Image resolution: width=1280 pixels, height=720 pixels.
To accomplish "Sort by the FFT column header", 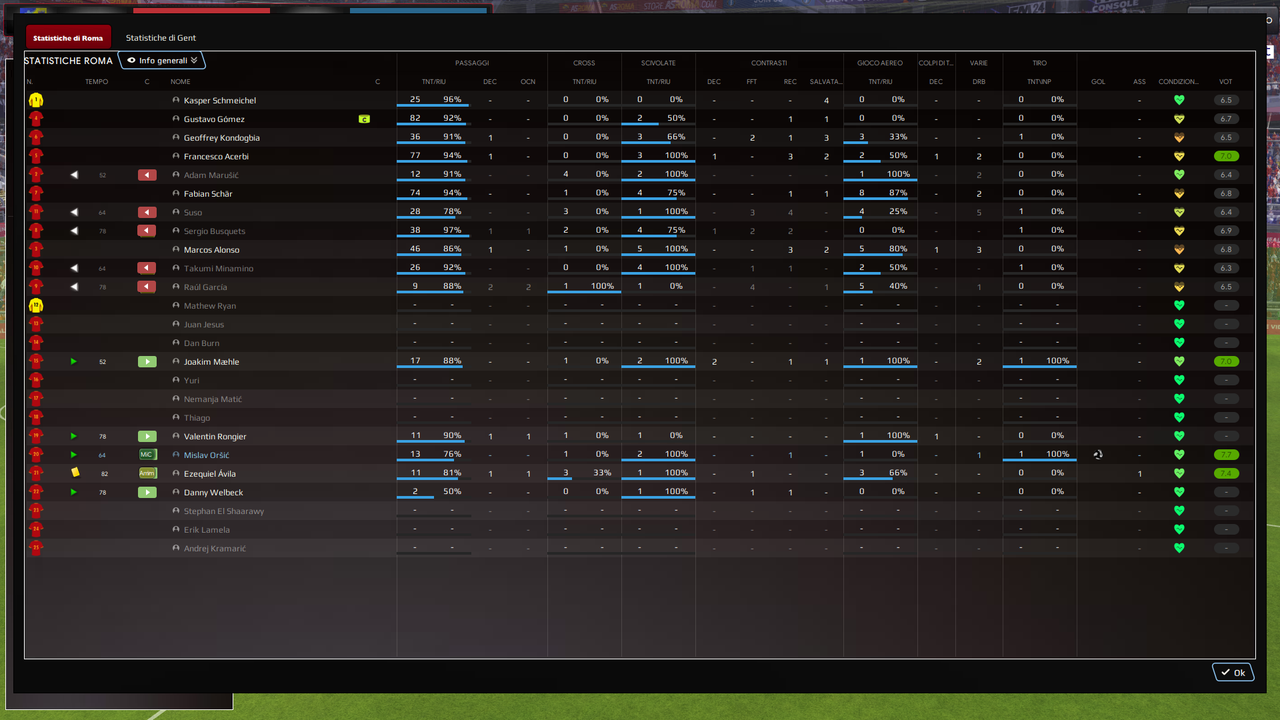I will click(752, 82).
